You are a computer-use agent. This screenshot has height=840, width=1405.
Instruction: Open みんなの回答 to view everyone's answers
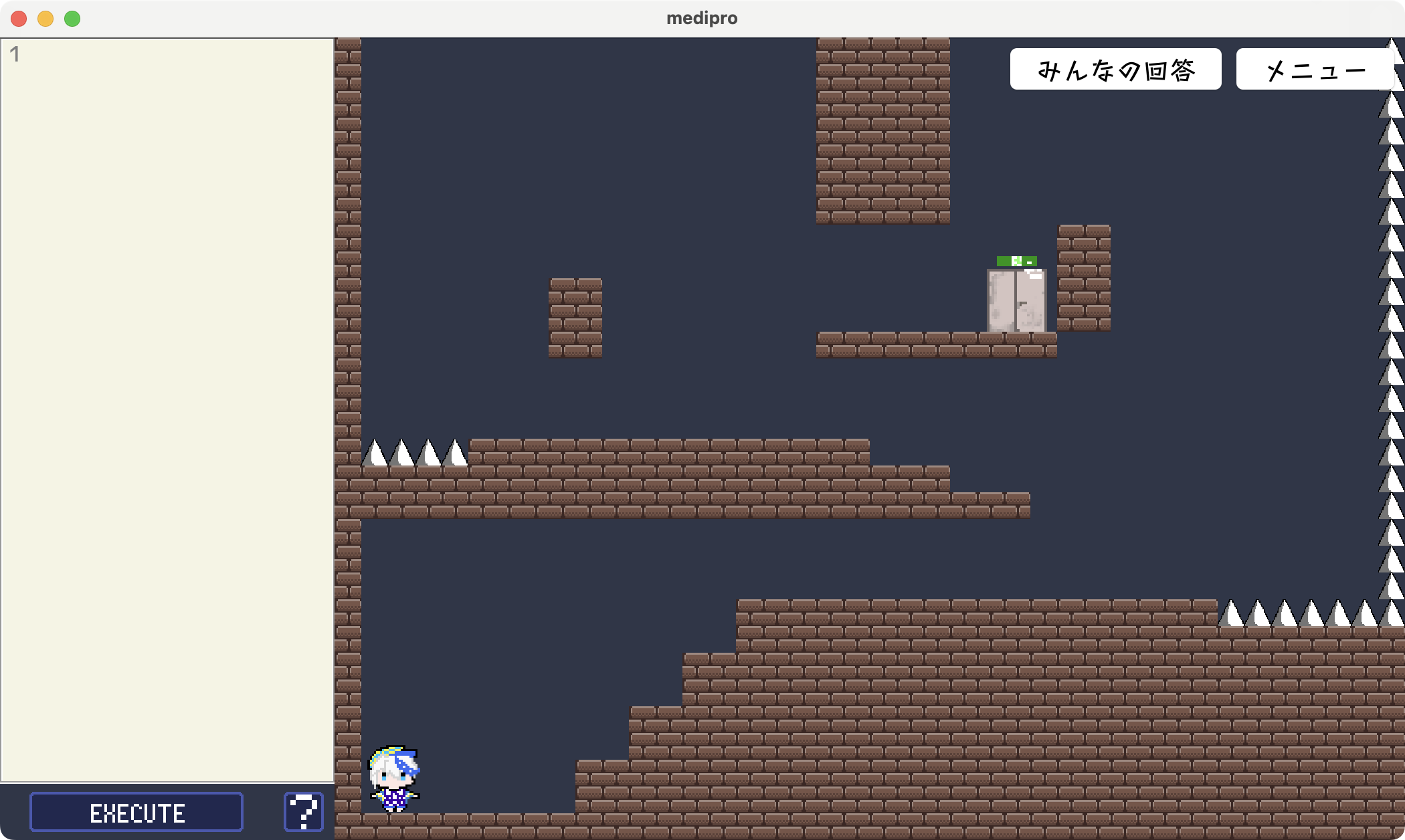pyautogui.click(x=1115, y=68)
